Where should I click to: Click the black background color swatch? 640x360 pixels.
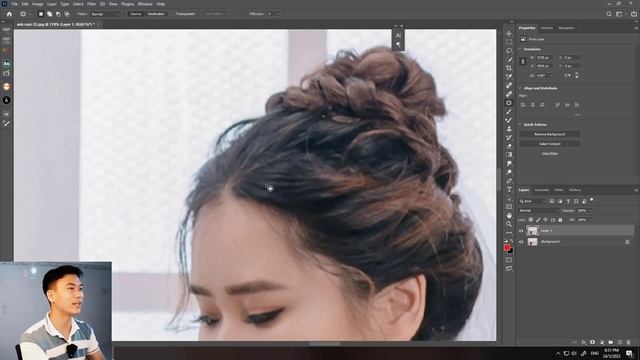(x=511, y=251)
